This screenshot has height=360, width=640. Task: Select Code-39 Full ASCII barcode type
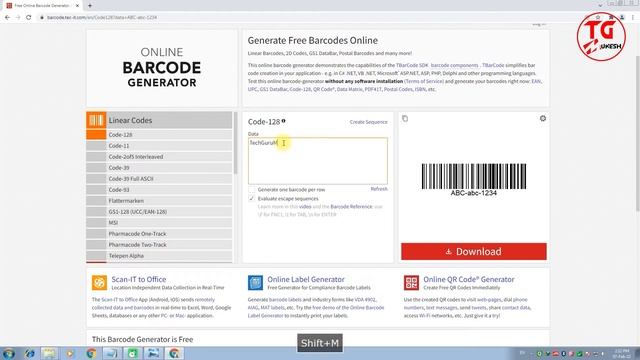[x=159, y=179]
